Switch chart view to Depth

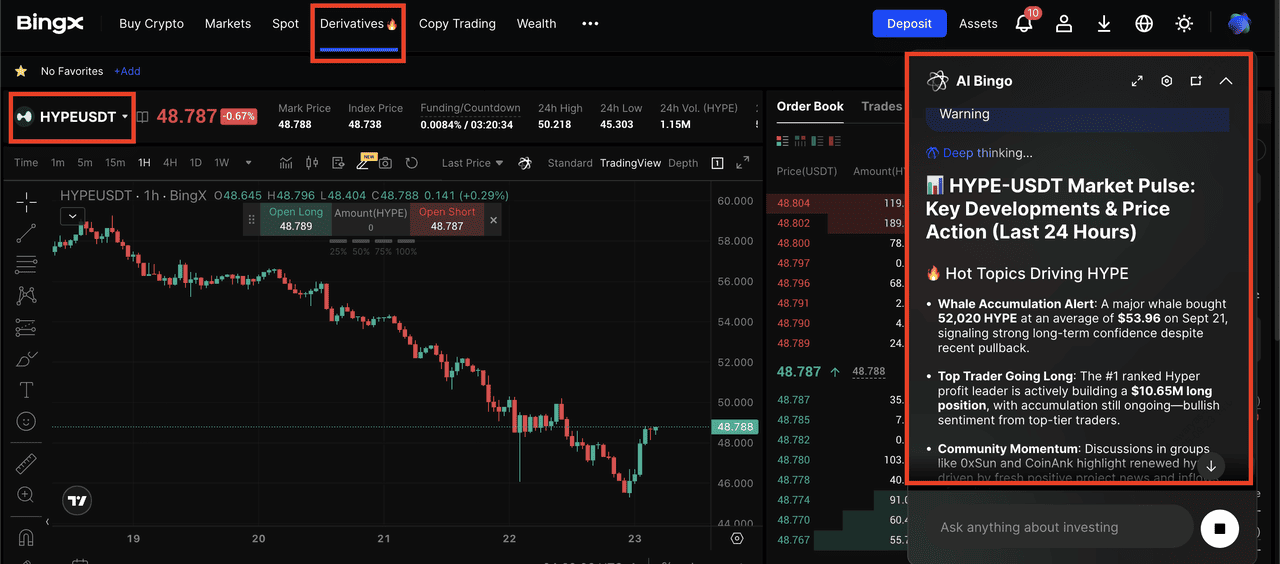coord(683,163)
